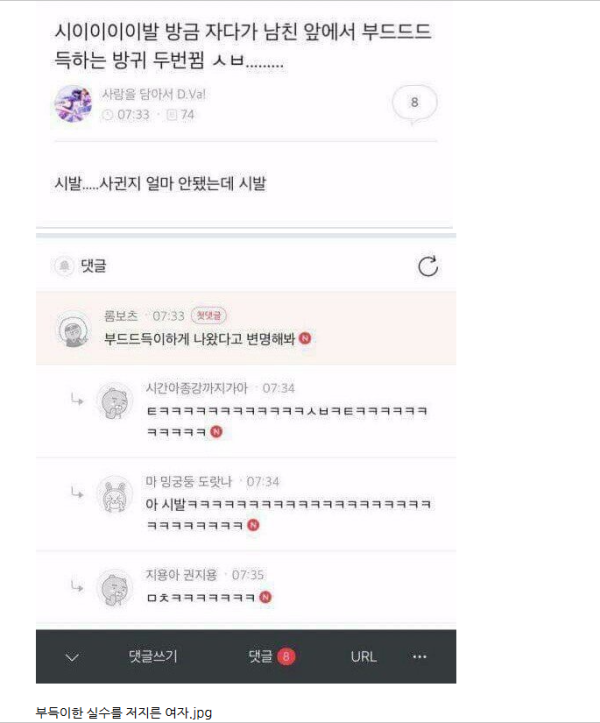The image size is (600, 723).
Task: Tap the 댓글쓰기 write comment button
Action: tap(153, 656)
